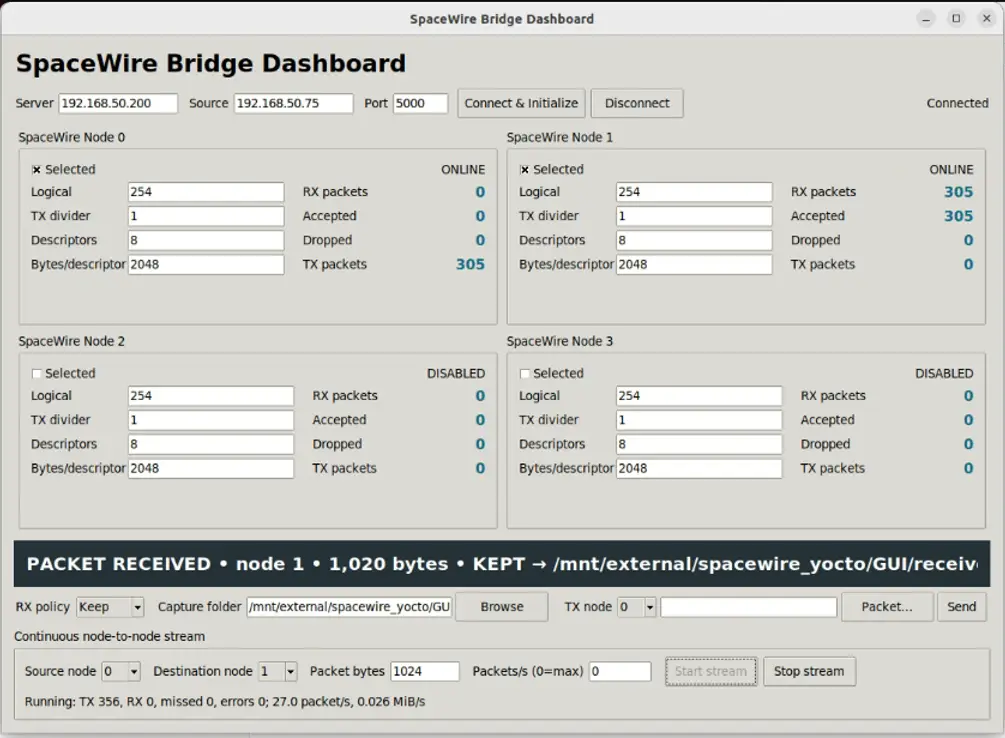Open the RX policy Keep dropdown
The height and width of the screenshot is (738, 1005).
point(110,607)
